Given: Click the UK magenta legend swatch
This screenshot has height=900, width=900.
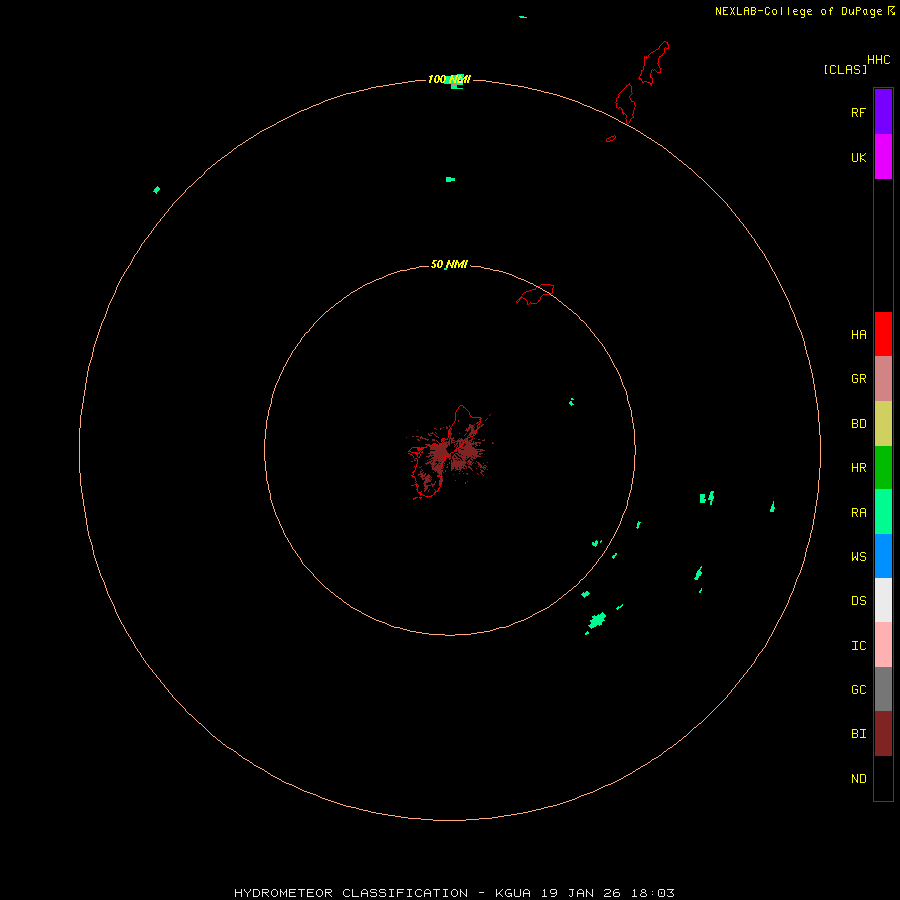Looking at the screenshot, I should click(x=883, y=157).
